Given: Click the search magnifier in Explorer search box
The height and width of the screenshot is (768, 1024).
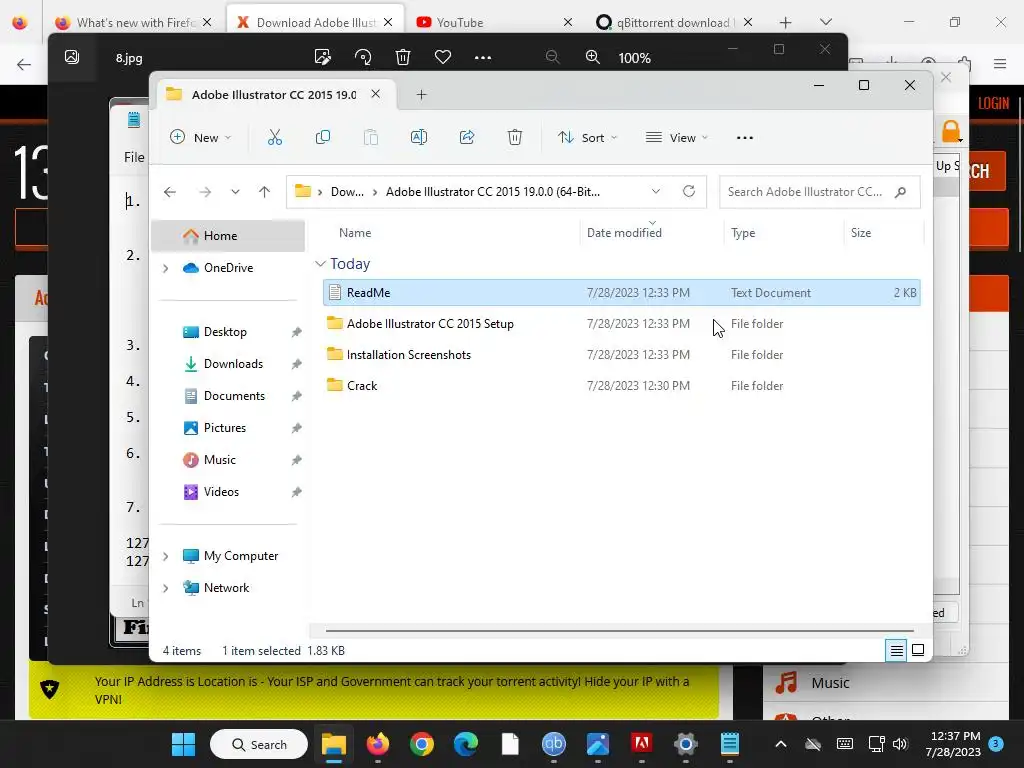Looking at the screenshot, I should point(901,192).
